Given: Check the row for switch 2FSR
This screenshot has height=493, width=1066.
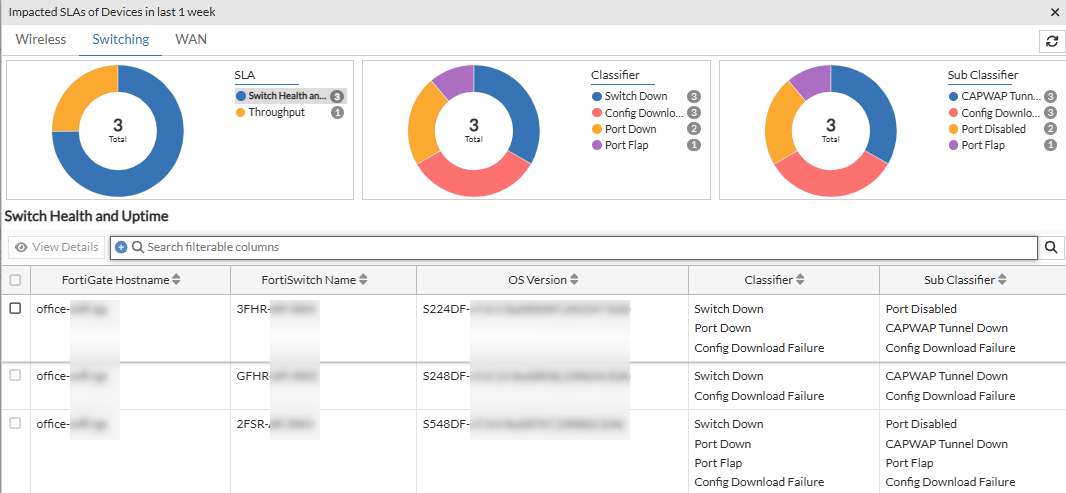Looking at the screenshot, I should point(15,423).
